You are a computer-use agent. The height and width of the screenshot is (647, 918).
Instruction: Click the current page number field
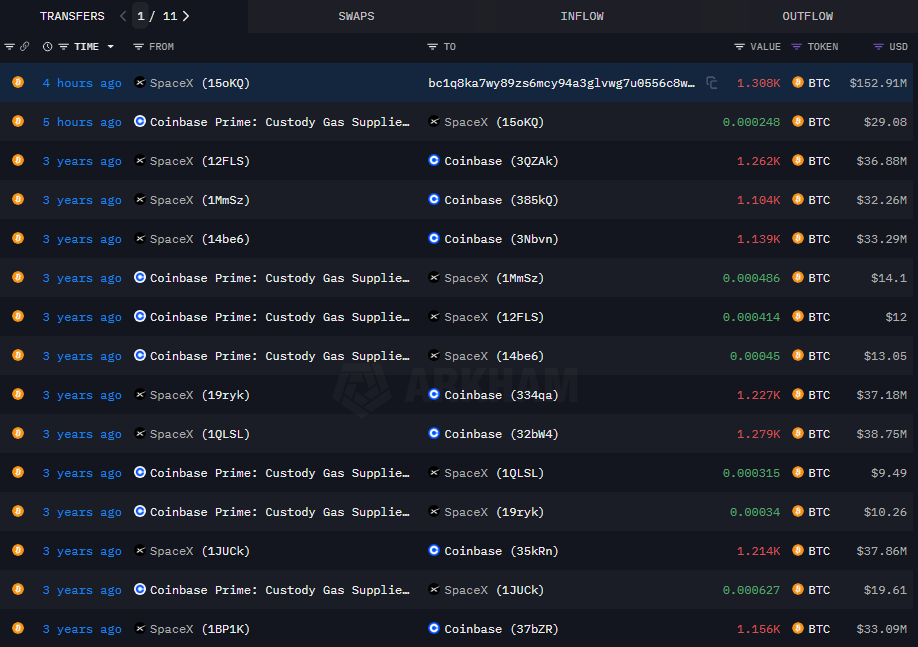[141, 16]
